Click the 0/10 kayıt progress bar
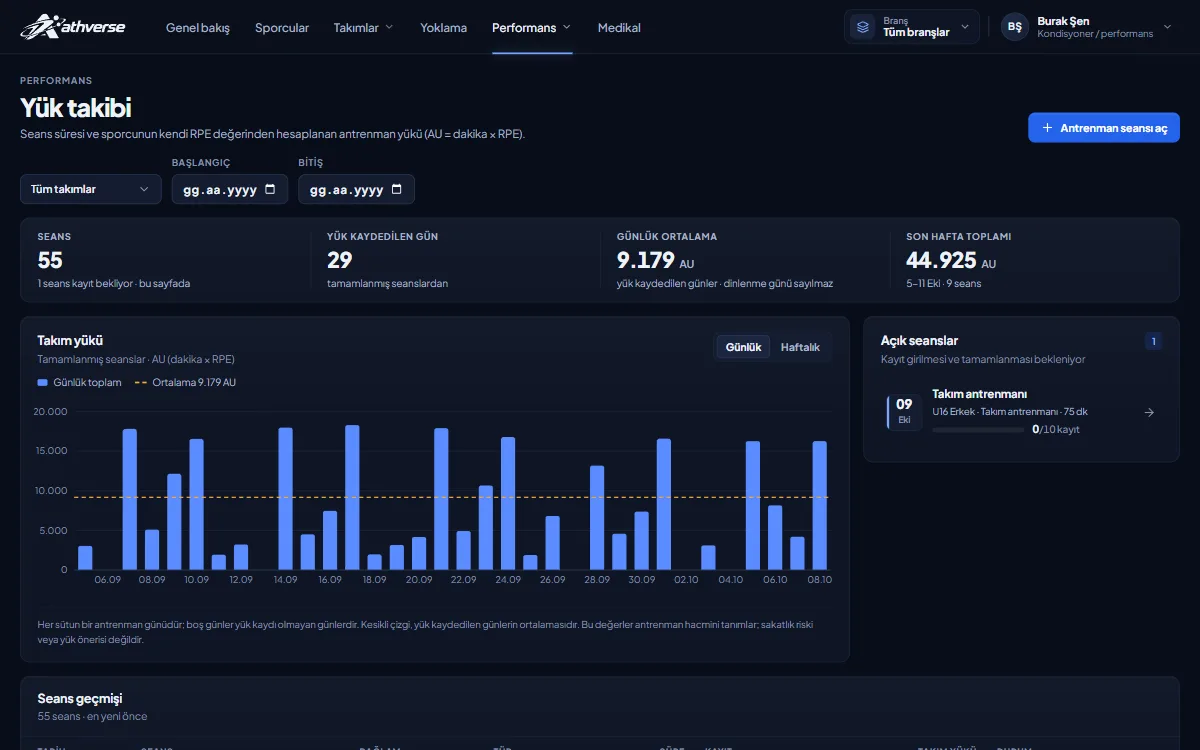Screen dimensions: 1200x750 [977, 430]
